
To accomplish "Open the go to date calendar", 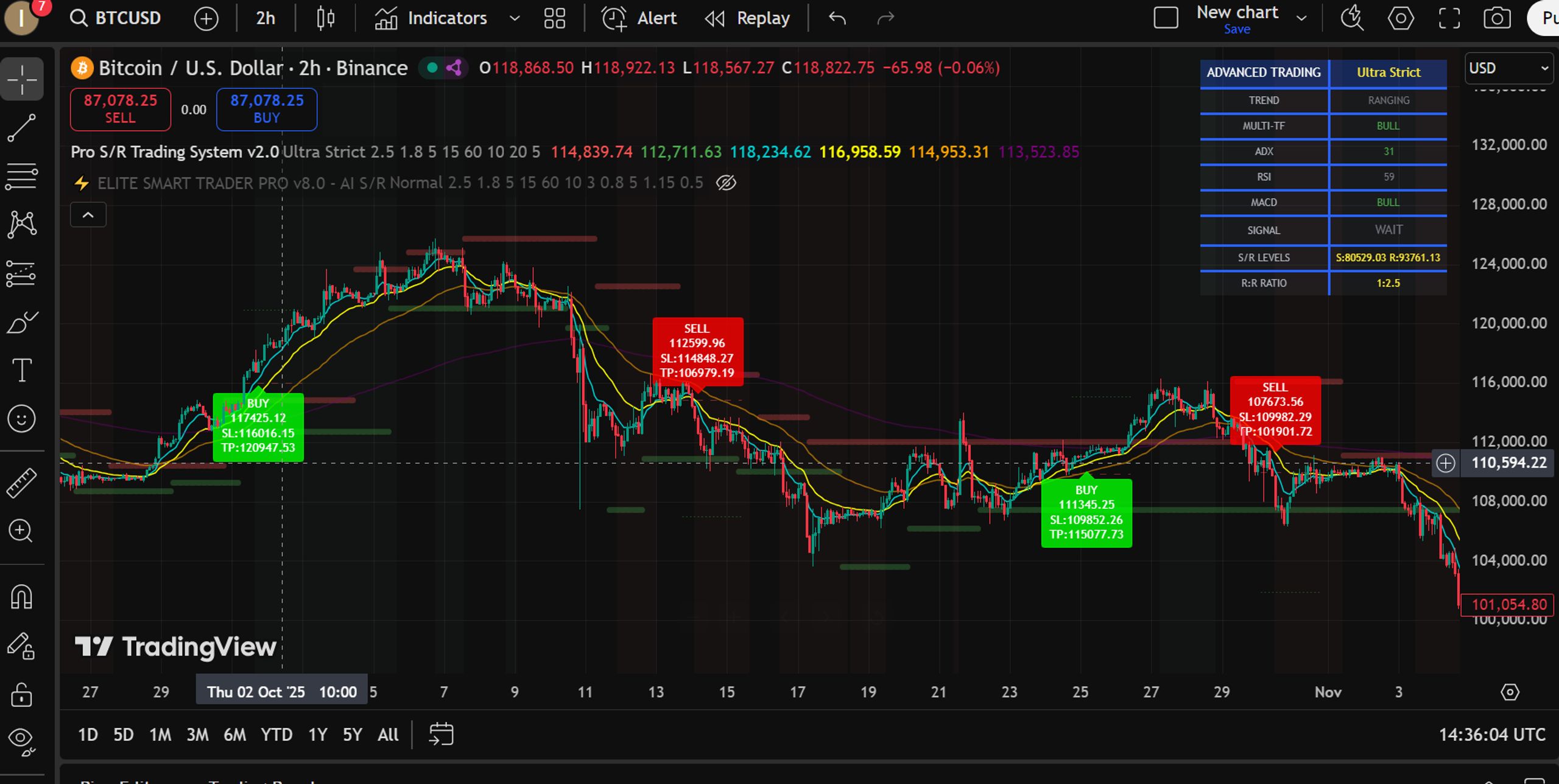I will click(441, 734).
